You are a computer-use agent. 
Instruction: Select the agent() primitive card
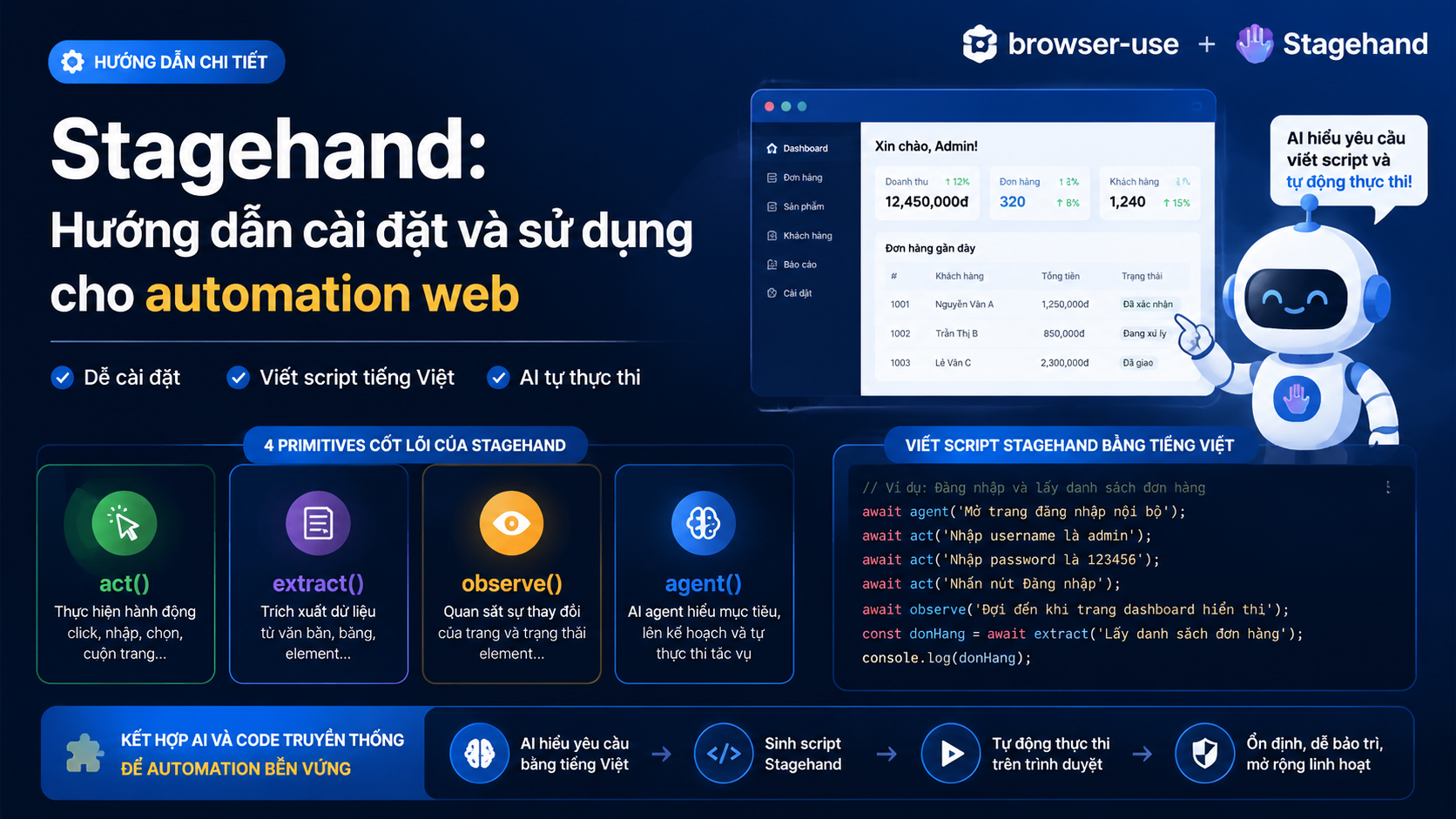704,574
